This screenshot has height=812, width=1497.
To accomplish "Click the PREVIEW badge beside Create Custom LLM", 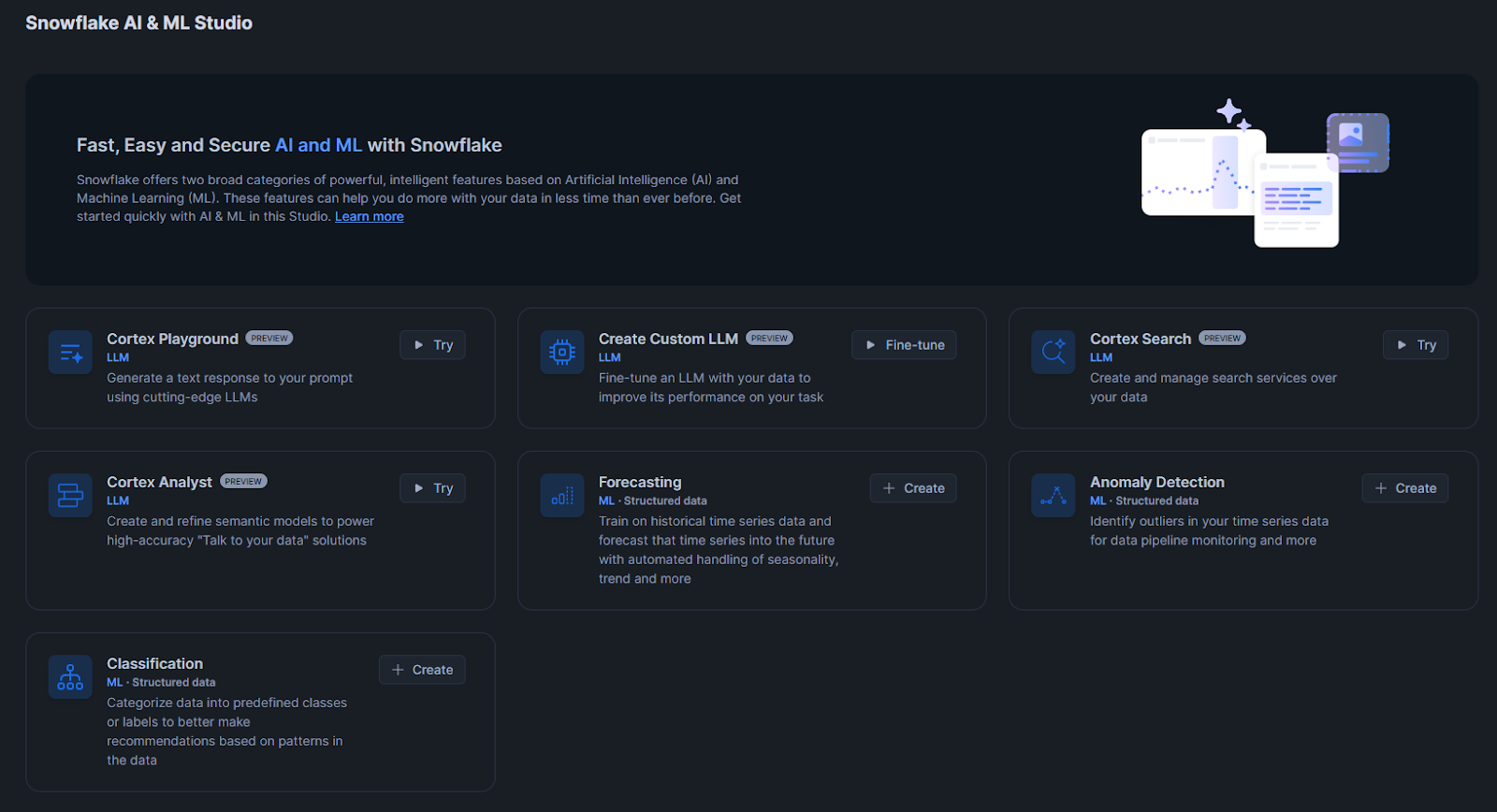I will coord(769,338).
